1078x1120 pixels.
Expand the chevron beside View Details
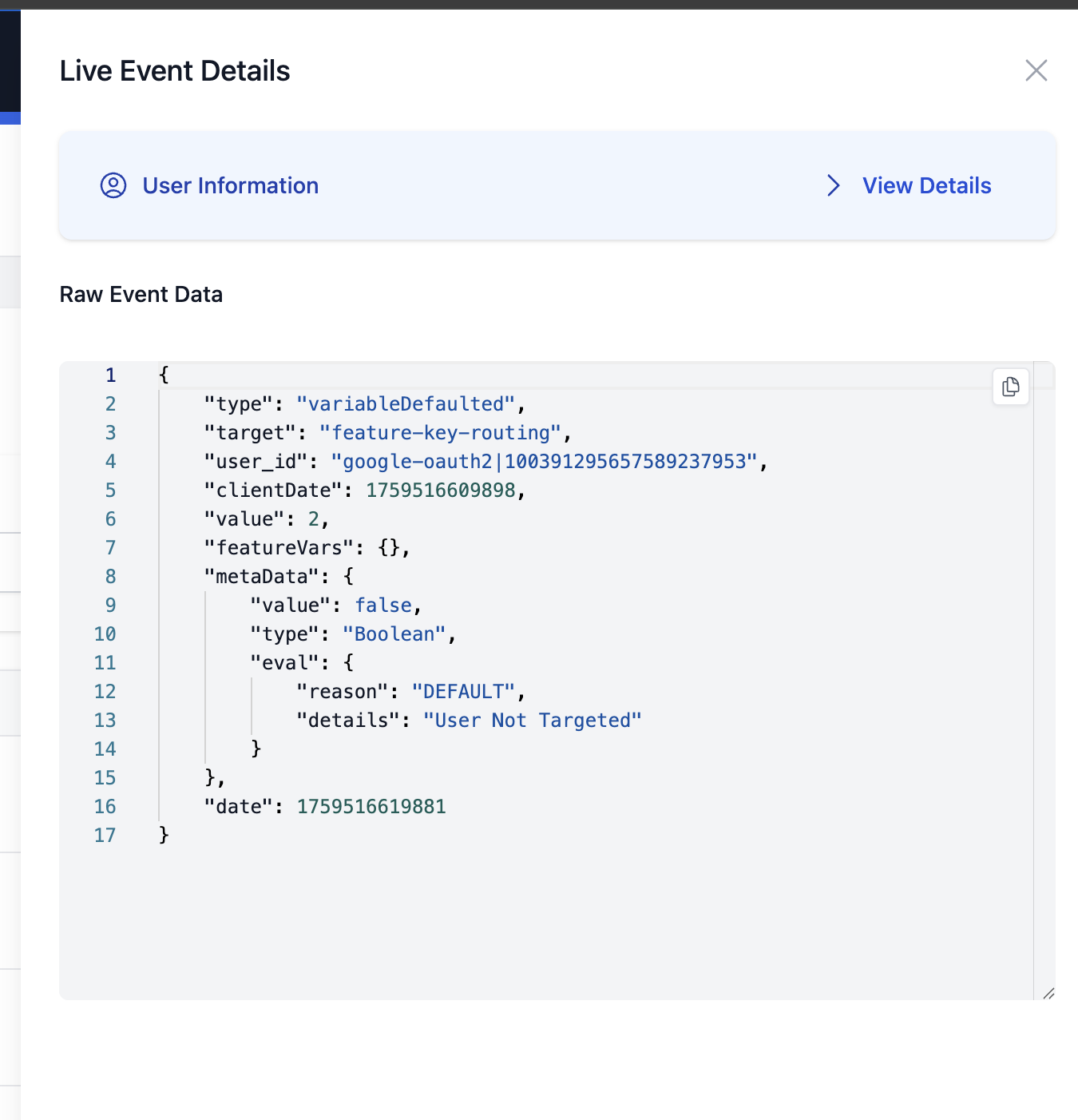pyautogui.click(x=833, y=185)
